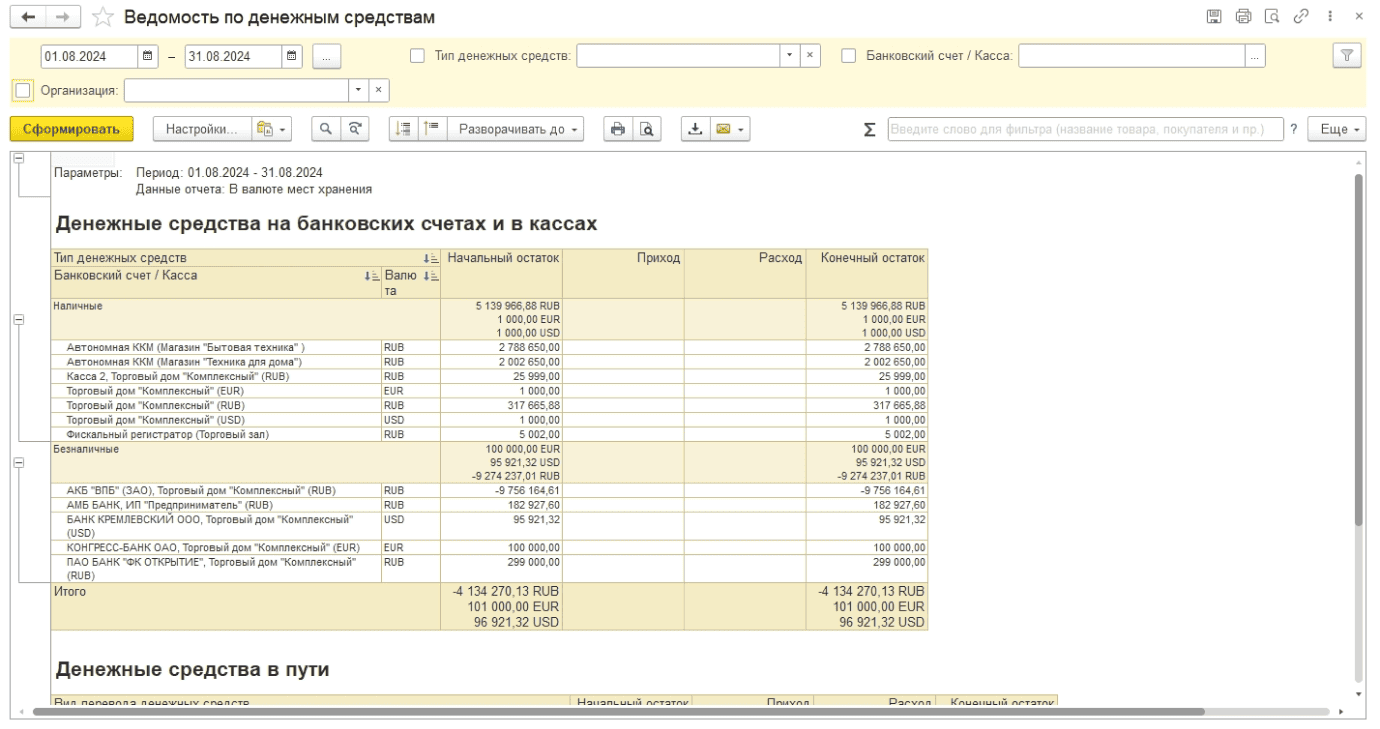The height and width of the screenshot is (729, 1380).
Task: Click the end date field 31.08.2024
Action: tap(233, 56)
